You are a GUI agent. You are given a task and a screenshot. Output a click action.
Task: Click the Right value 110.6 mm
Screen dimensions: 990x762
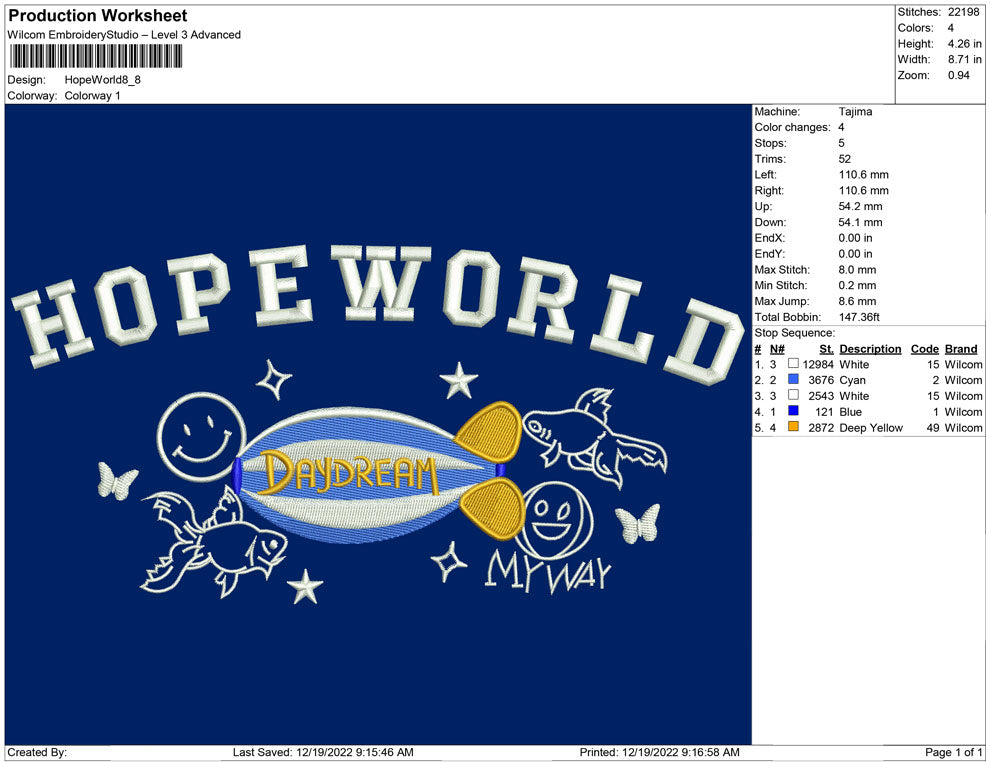pos(863,191)
